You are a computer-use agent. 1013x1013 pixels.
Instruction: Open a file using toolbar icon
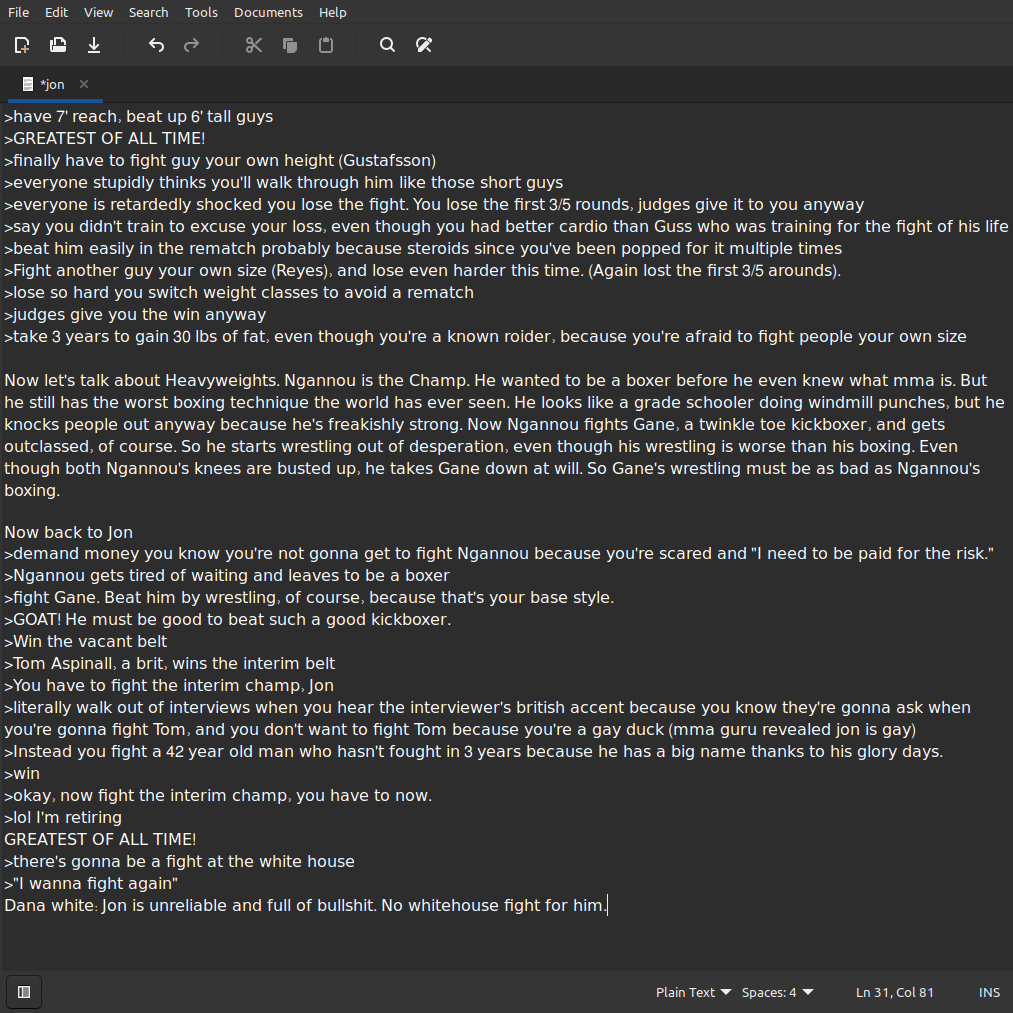point(58,45)
